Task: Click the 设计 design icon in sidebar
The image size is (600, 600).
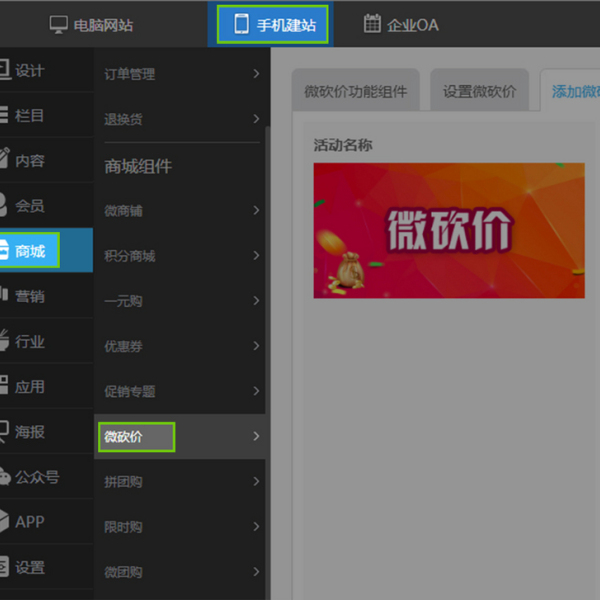Action: [4, 71]
